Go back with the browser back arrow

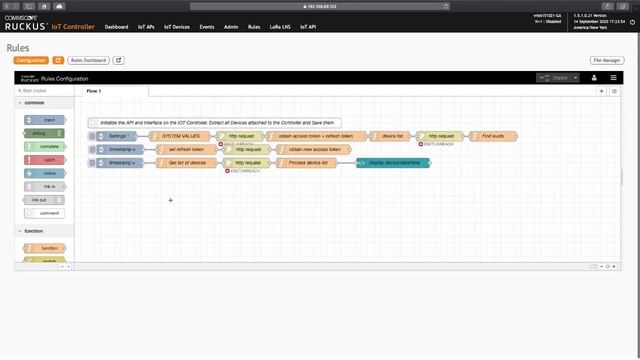coord(7,6)
